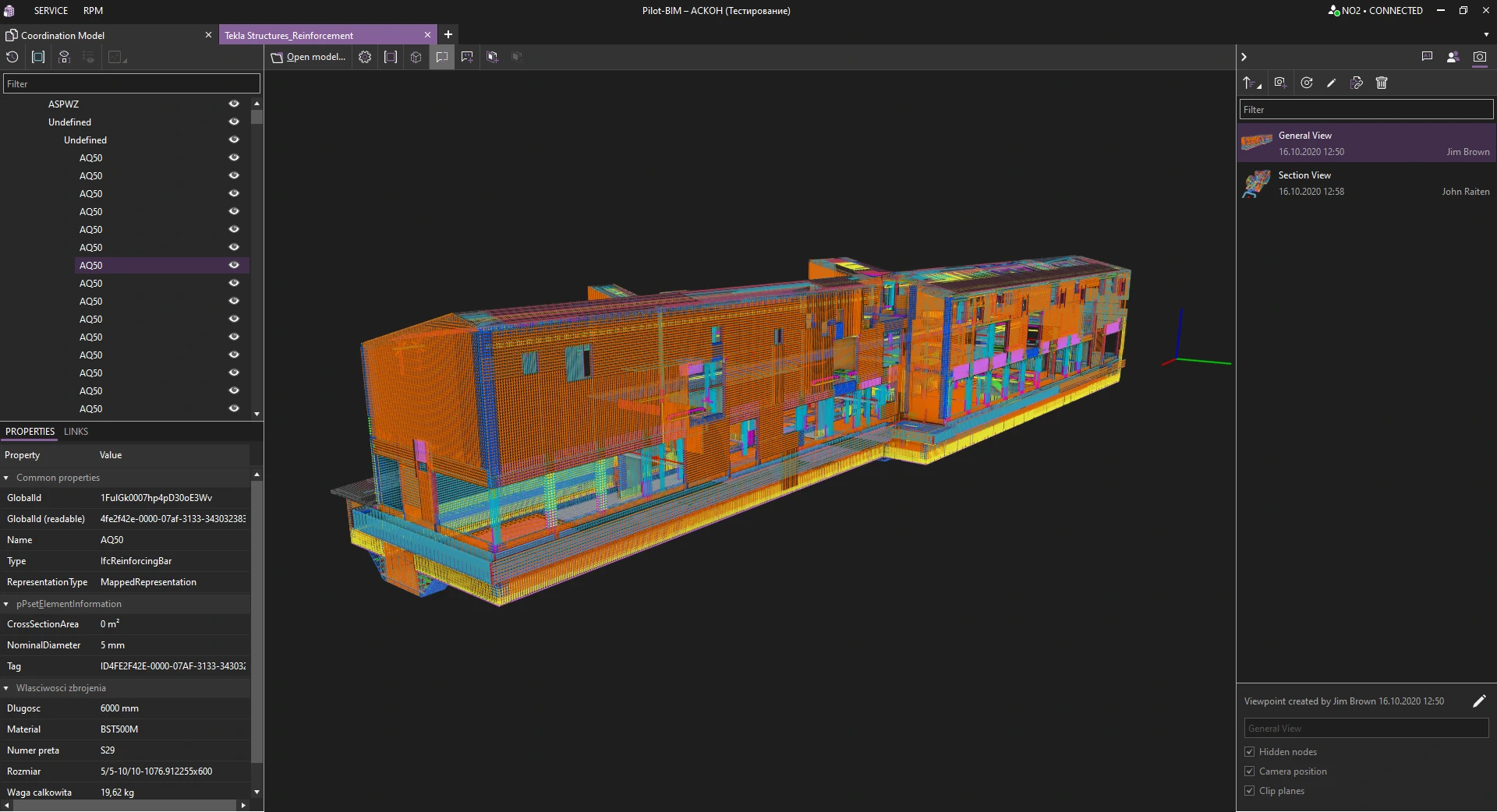
Task: Open the team members panel icon
Action: (x=1453, y=57)
